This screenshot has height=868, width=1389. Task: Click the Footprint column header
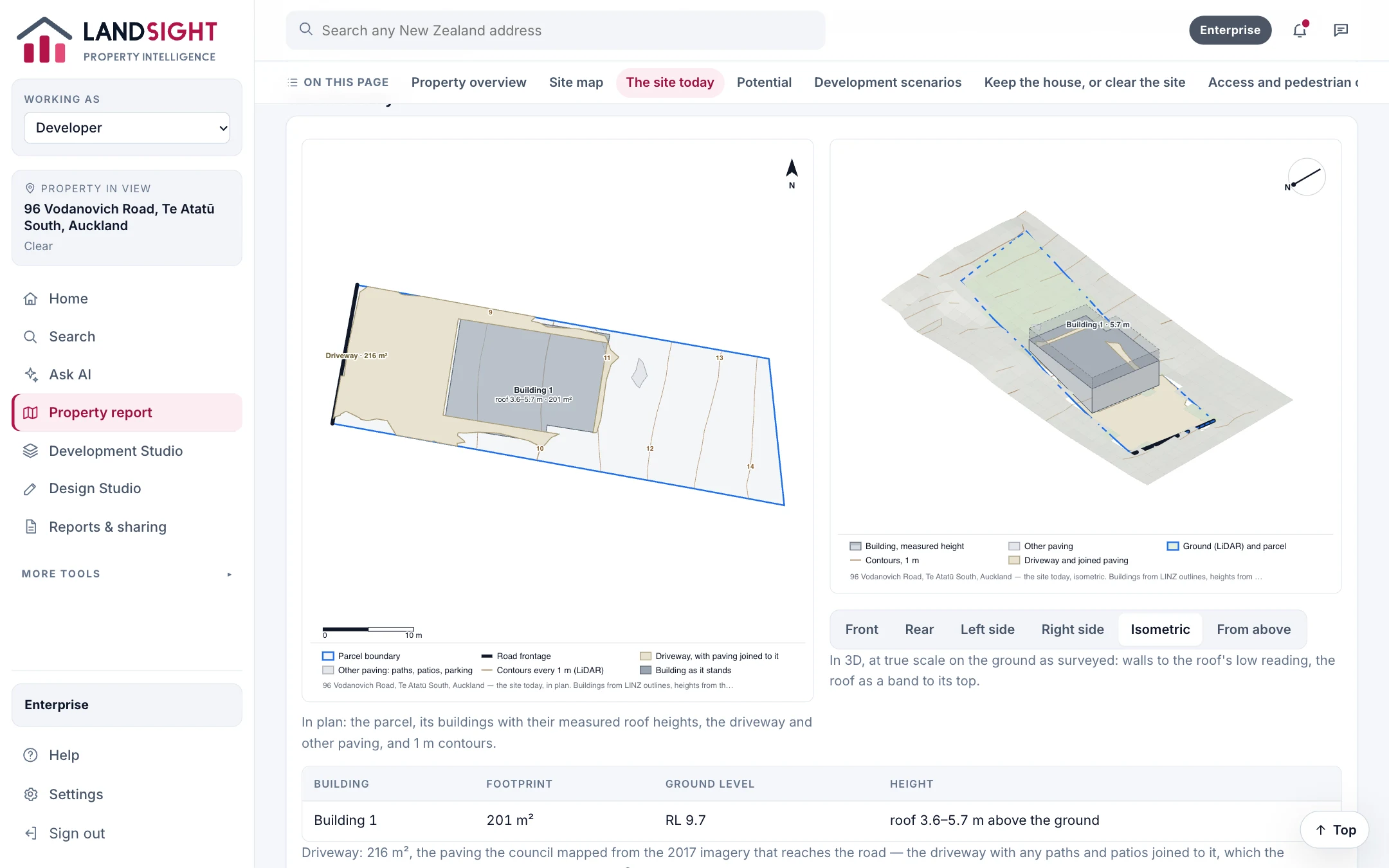tap(519, 784)
